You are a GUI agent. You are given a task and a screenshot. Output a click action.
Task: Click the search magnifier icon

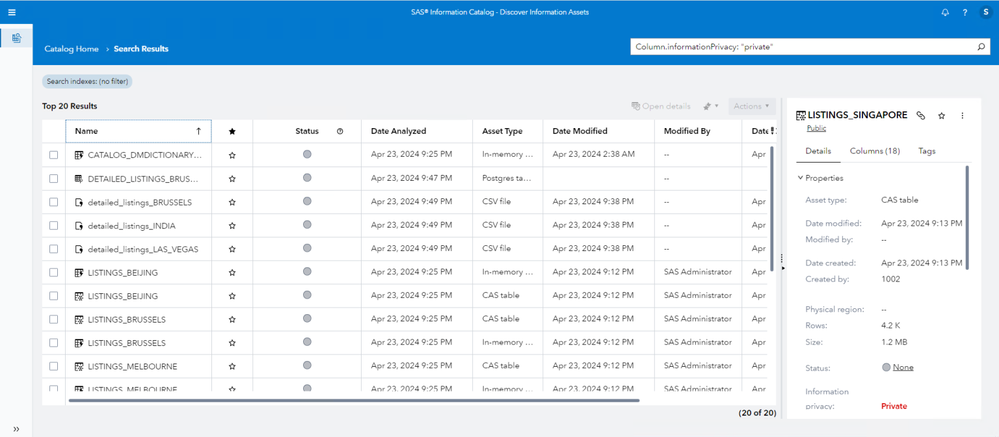point(981,47)
